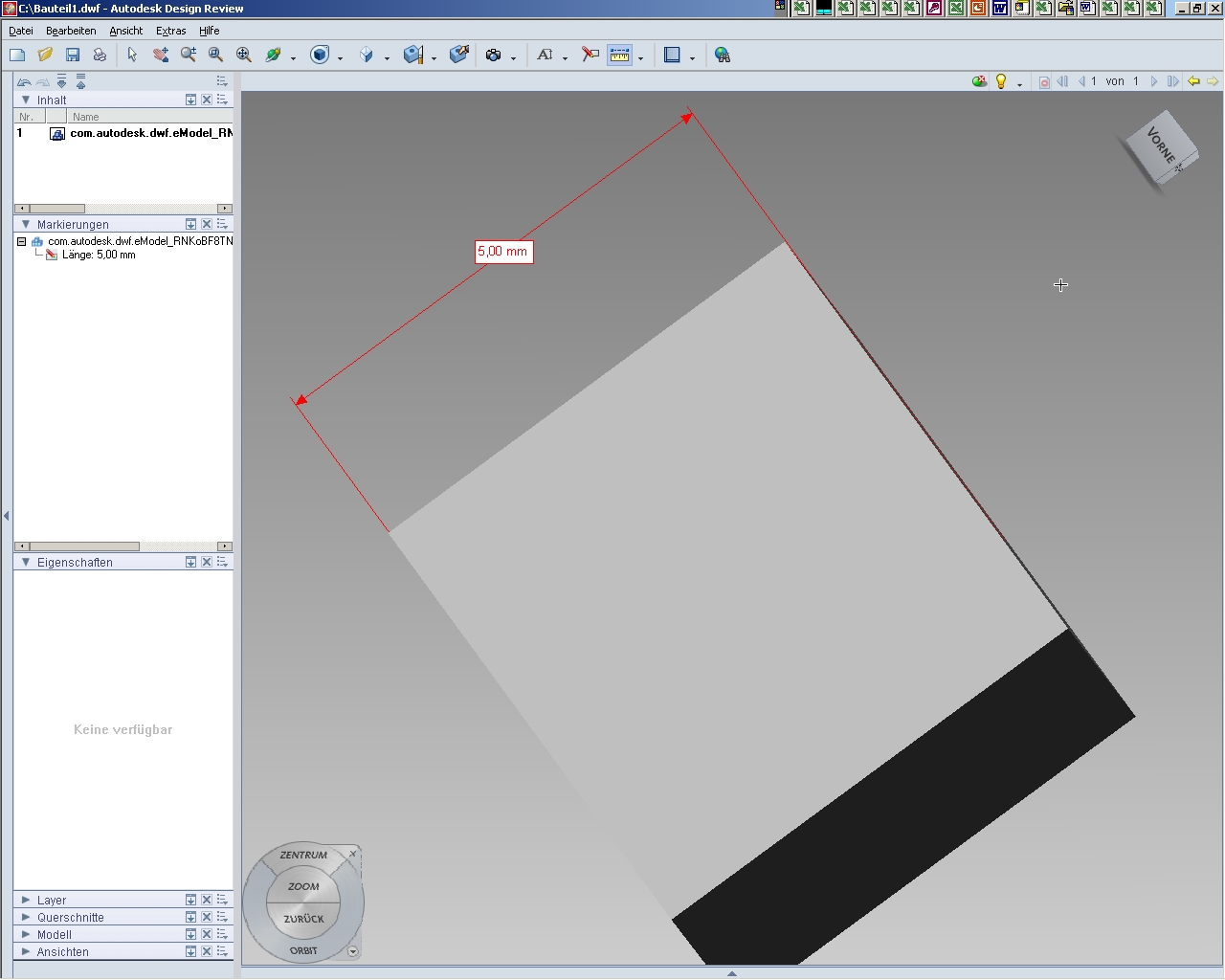Click ZOOM on the navigation wheel
This screenshot has width=1225, height=980.
[303, 887]
